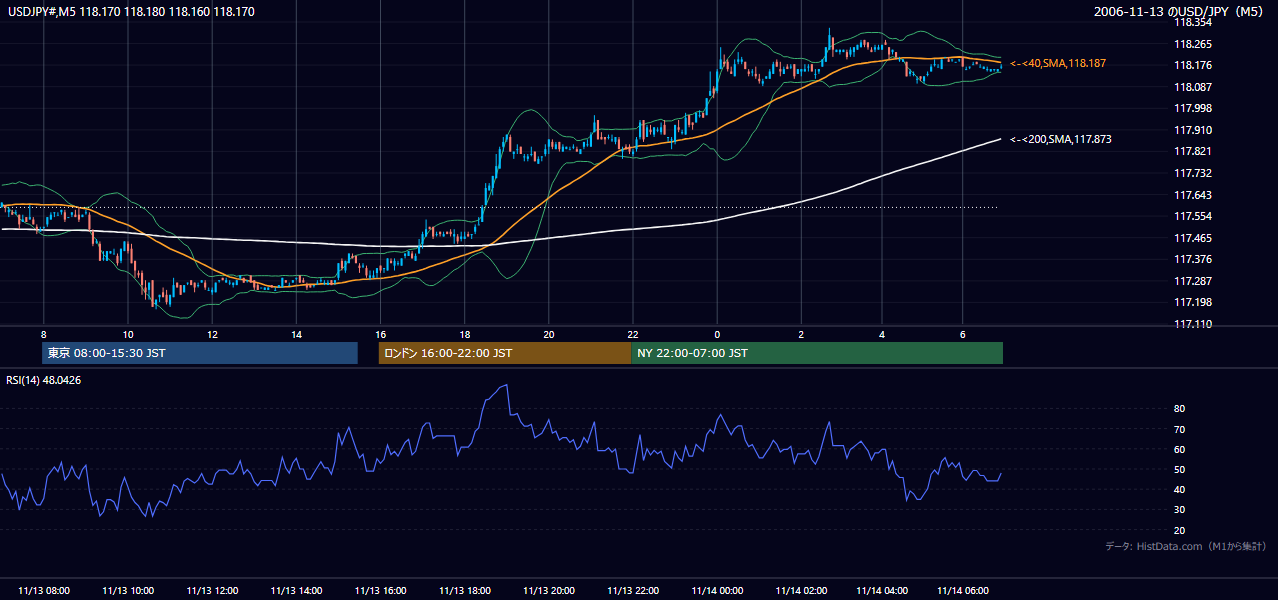Image resolution: width=1278 pixels, height=600 pixels.
Task: Click the 117.732 price axis label
Action: tap(1193, 173)
